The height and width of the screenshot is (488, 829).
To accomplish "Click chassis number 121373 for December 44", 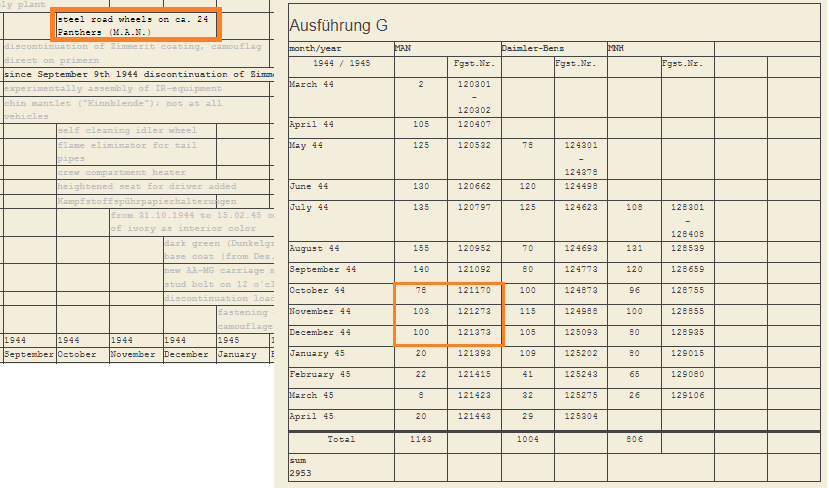I will point(474,333).
